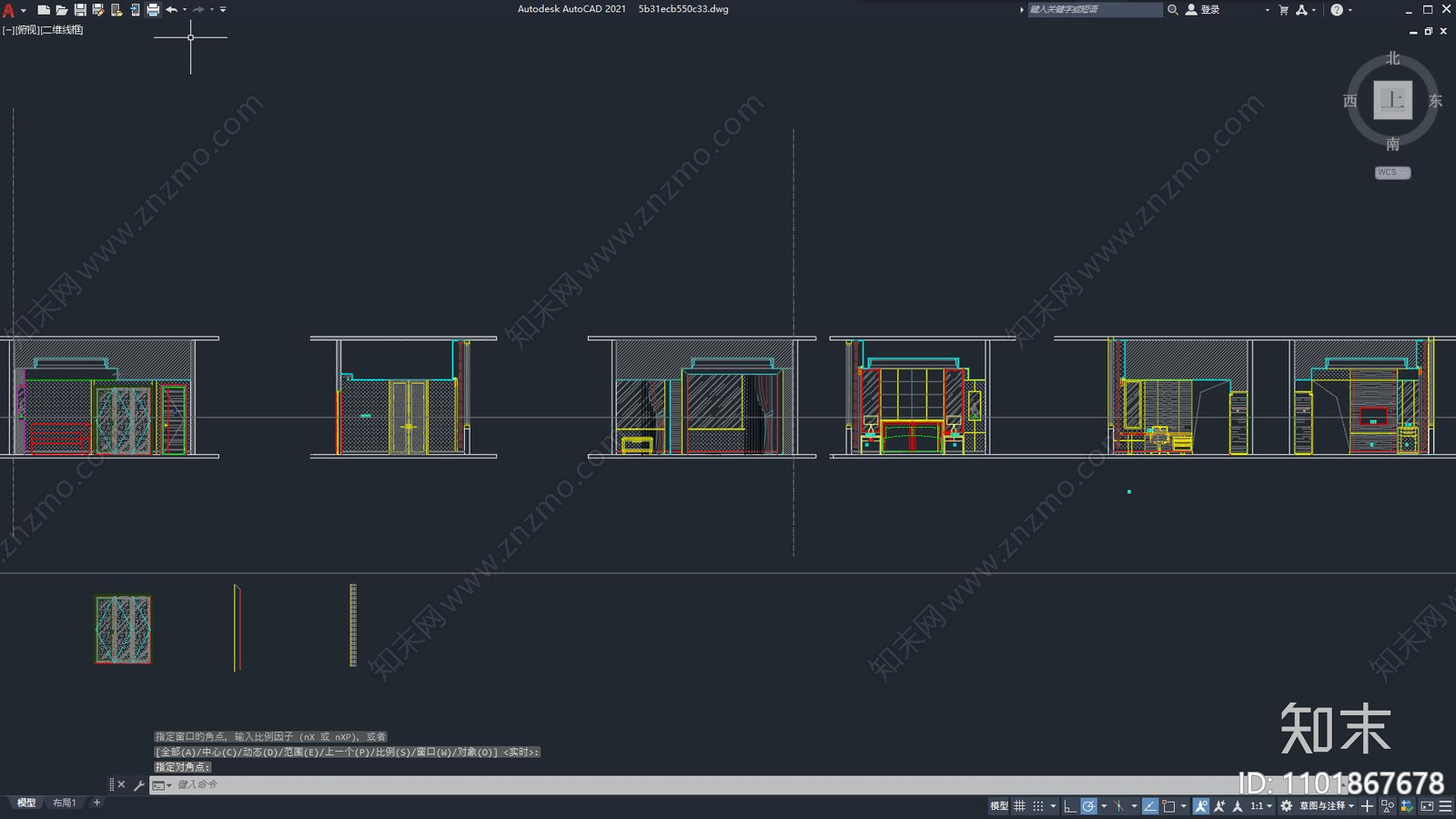The width and height of the screenshot is (1456, 819).
Task: Open the 二维线框 visual style menu
Action: coord(62,30)
